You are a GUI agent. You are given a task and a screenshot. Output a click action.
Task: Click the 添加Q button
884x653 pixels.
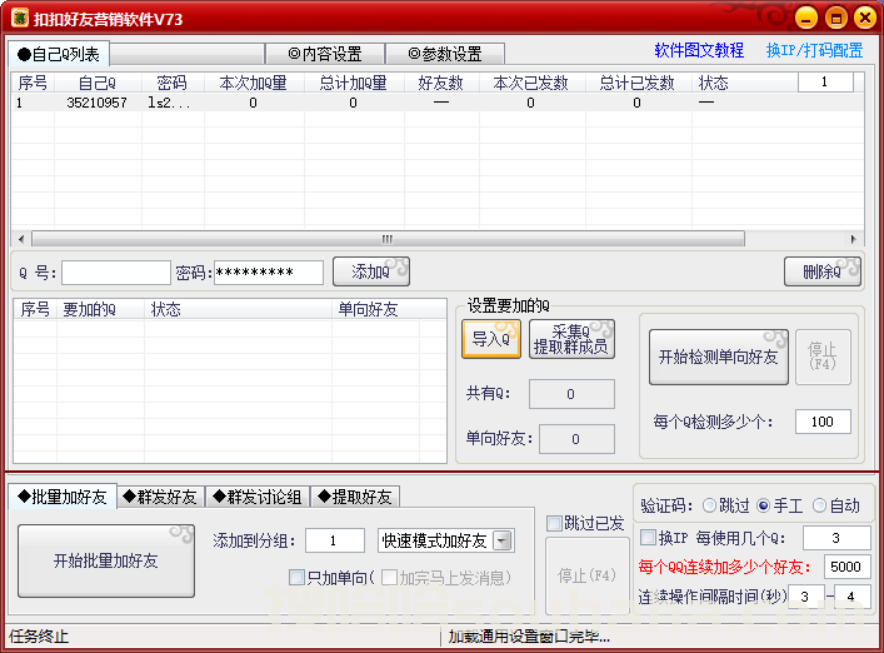point(370,271)
